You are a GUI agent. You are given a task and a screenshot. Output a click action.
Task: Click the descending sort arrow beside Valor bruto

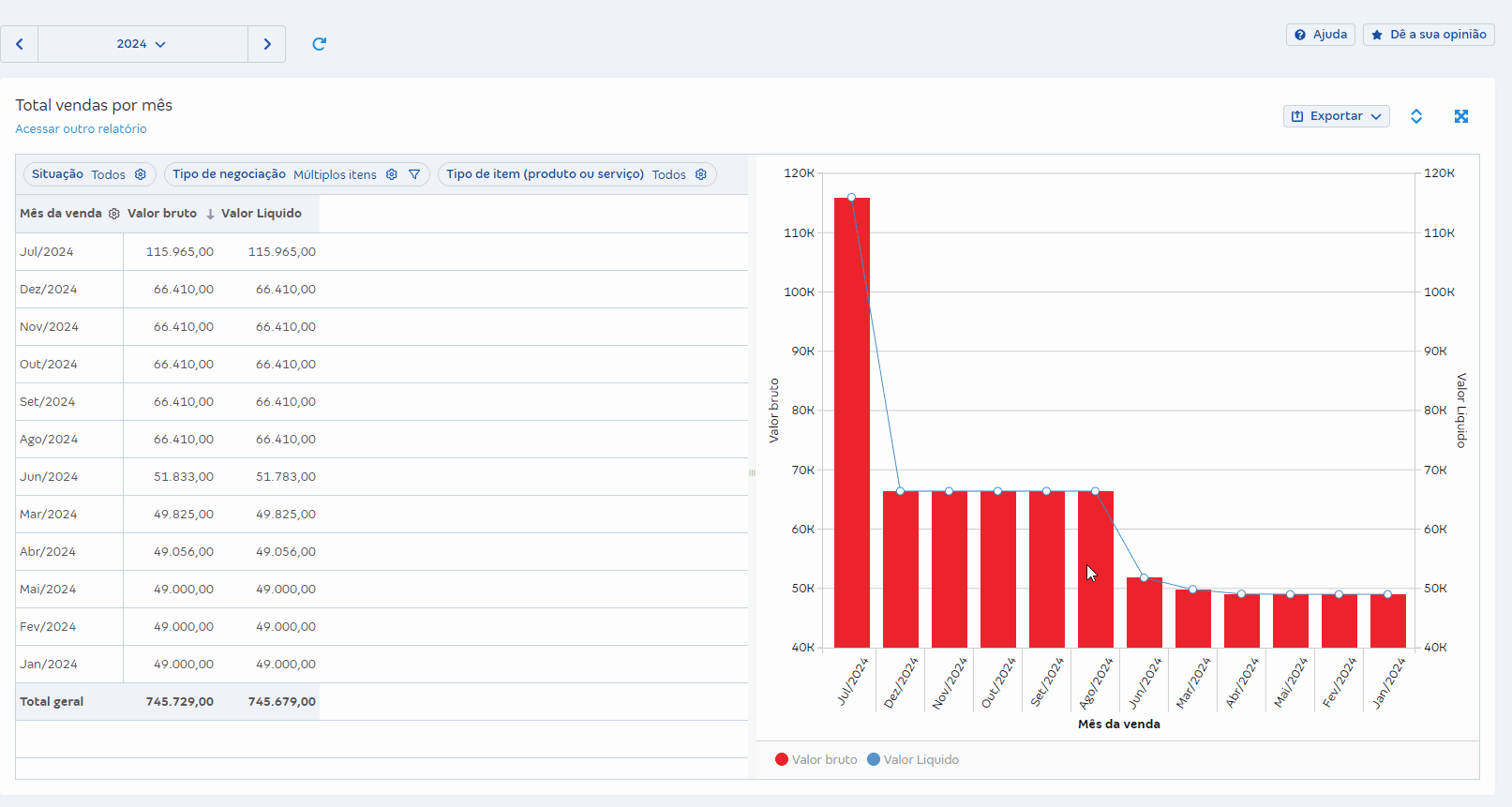point(210,215)
